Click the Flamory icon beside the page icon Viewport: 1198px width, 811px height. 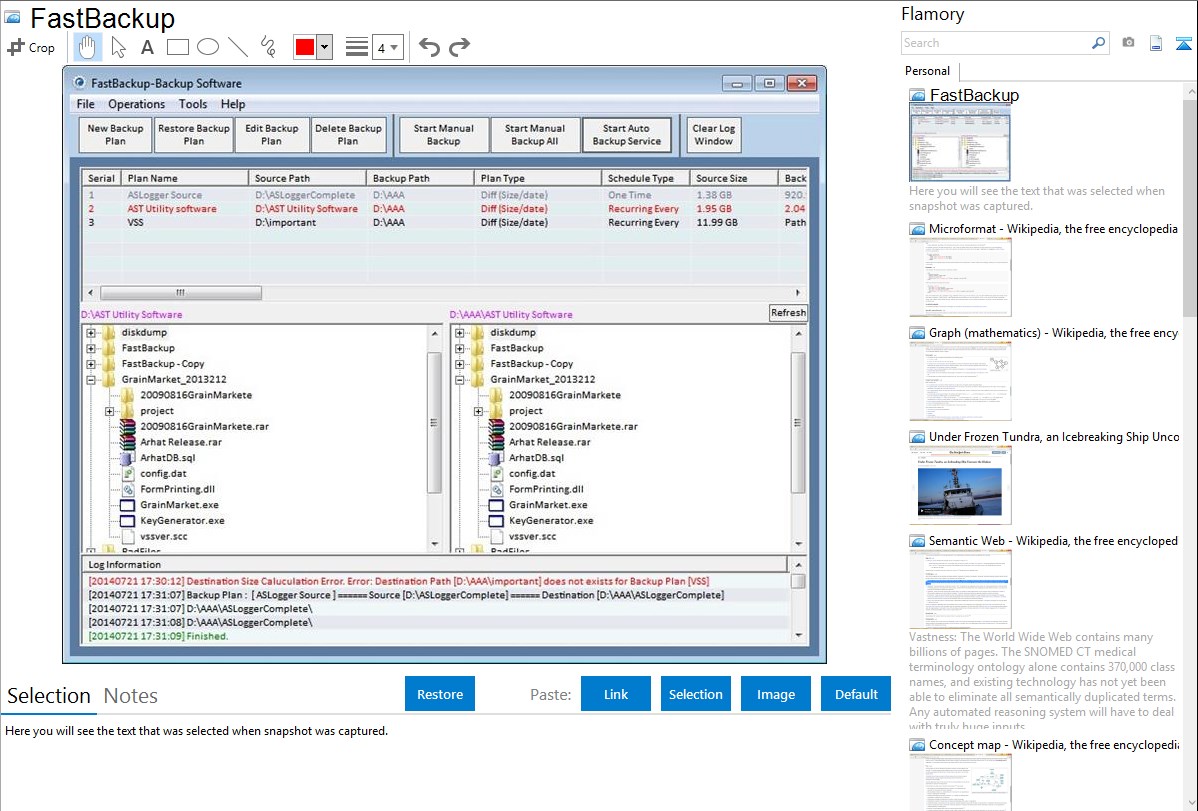tap(1183, 43)
